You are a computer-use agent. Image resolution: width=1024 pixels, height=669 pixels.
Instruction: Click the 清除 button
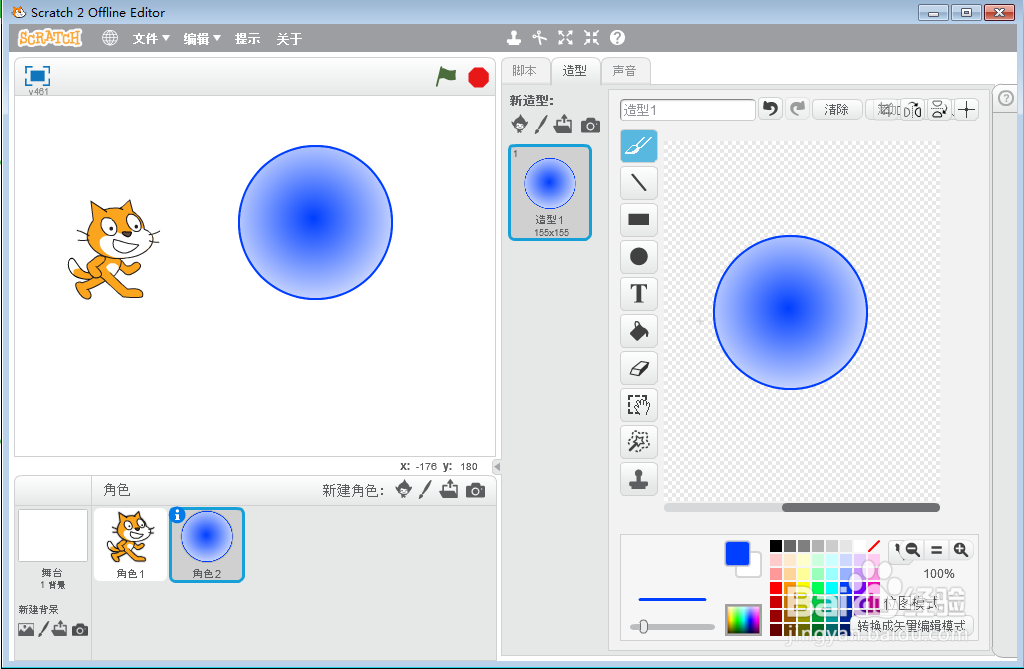[x=837, y=110]
